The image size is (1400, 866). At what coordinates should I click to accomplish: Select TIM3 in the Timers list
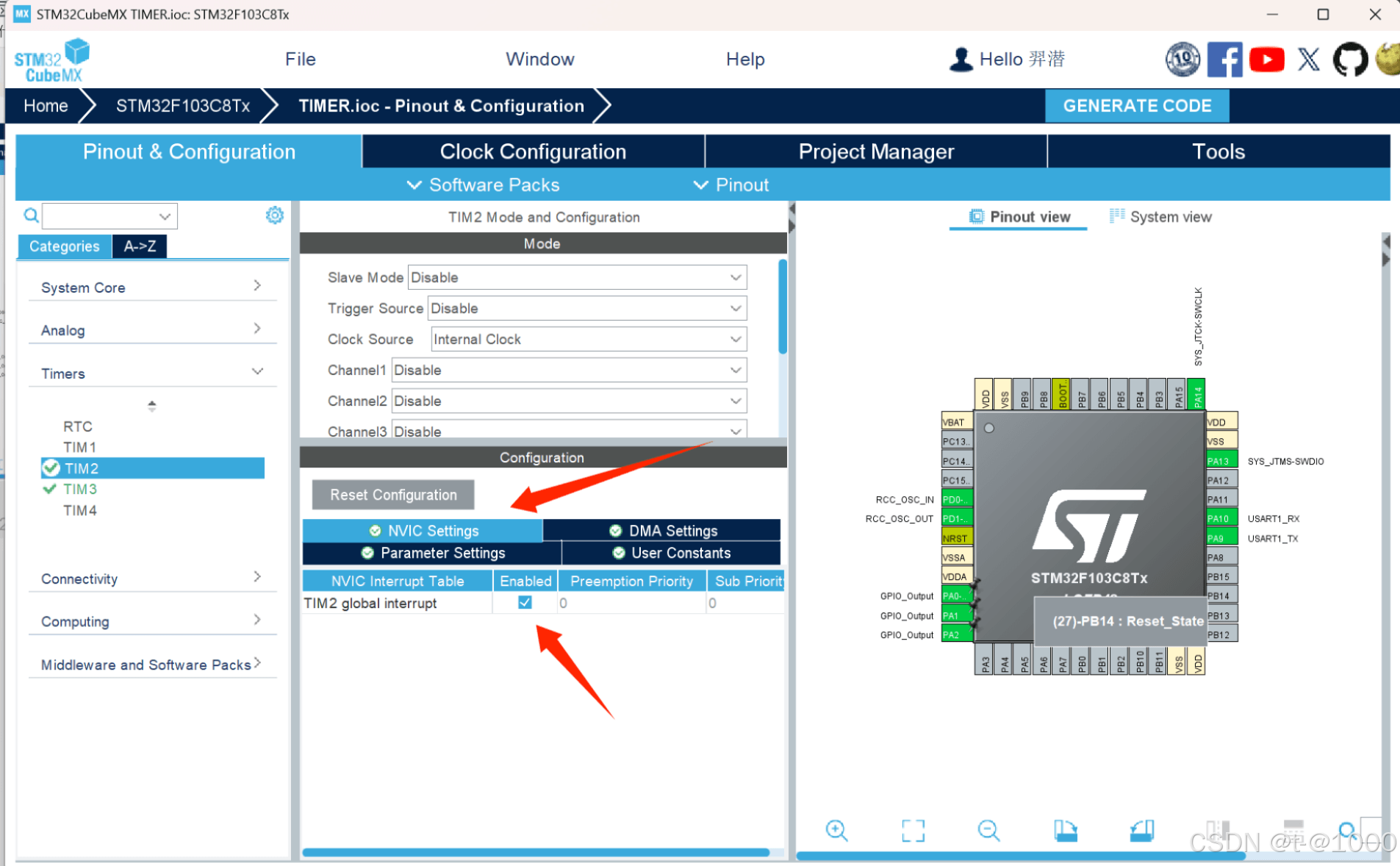pos(80,489)
